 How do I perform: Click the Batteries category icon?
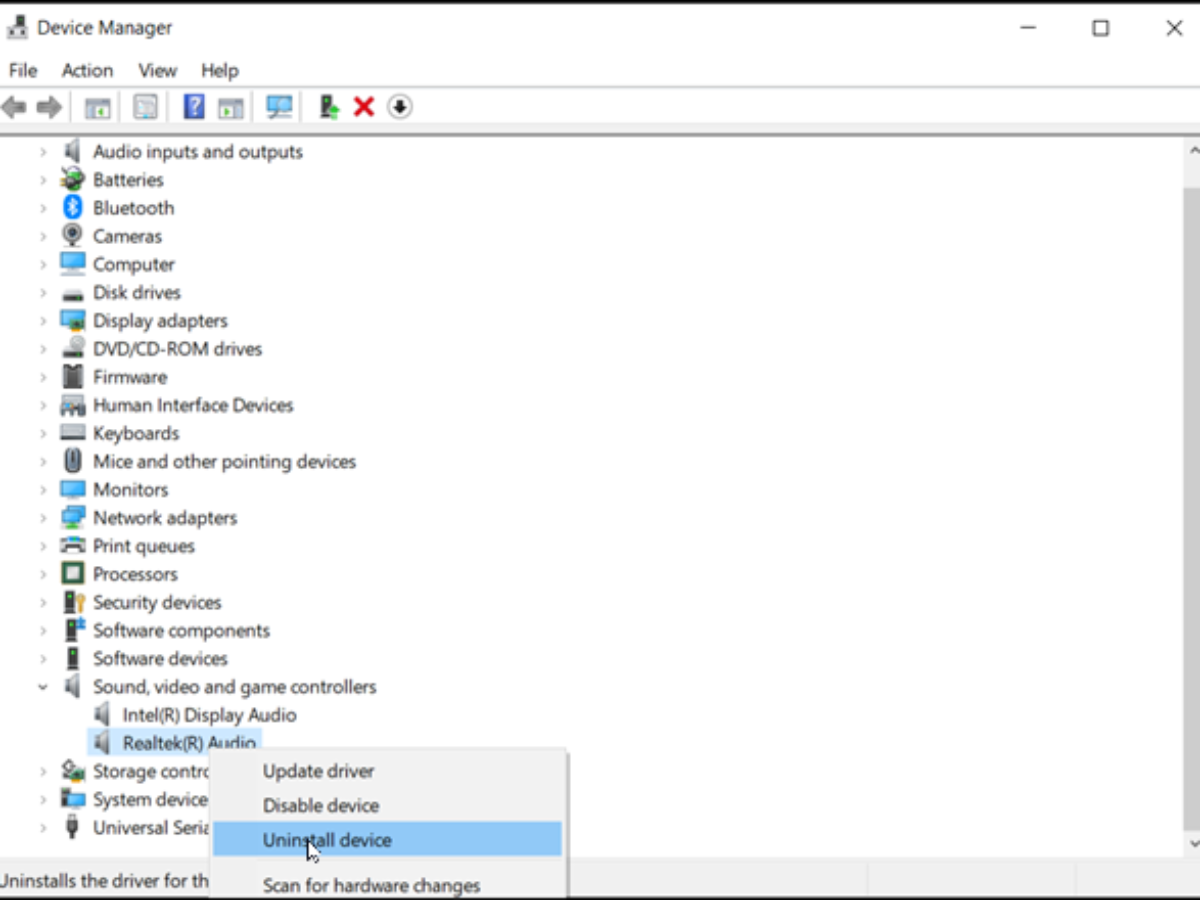click(72, 180)
